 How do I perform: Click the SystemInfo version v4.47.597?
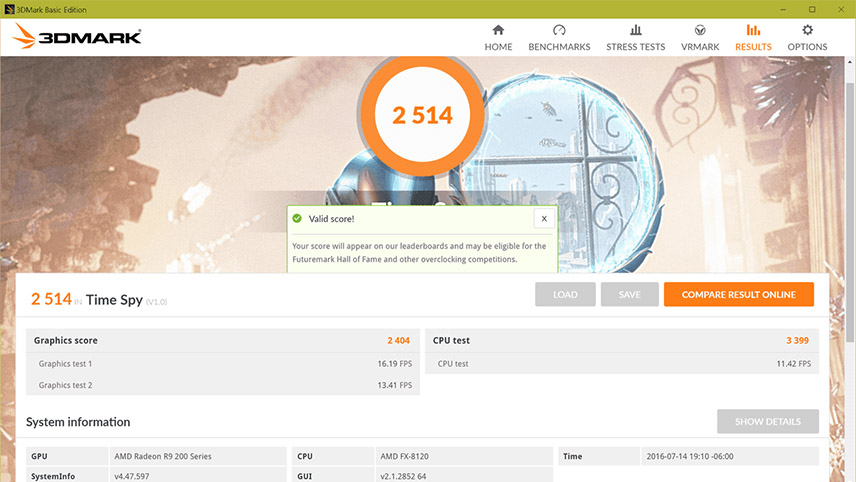pyautogui.click(x=132, y=476)
